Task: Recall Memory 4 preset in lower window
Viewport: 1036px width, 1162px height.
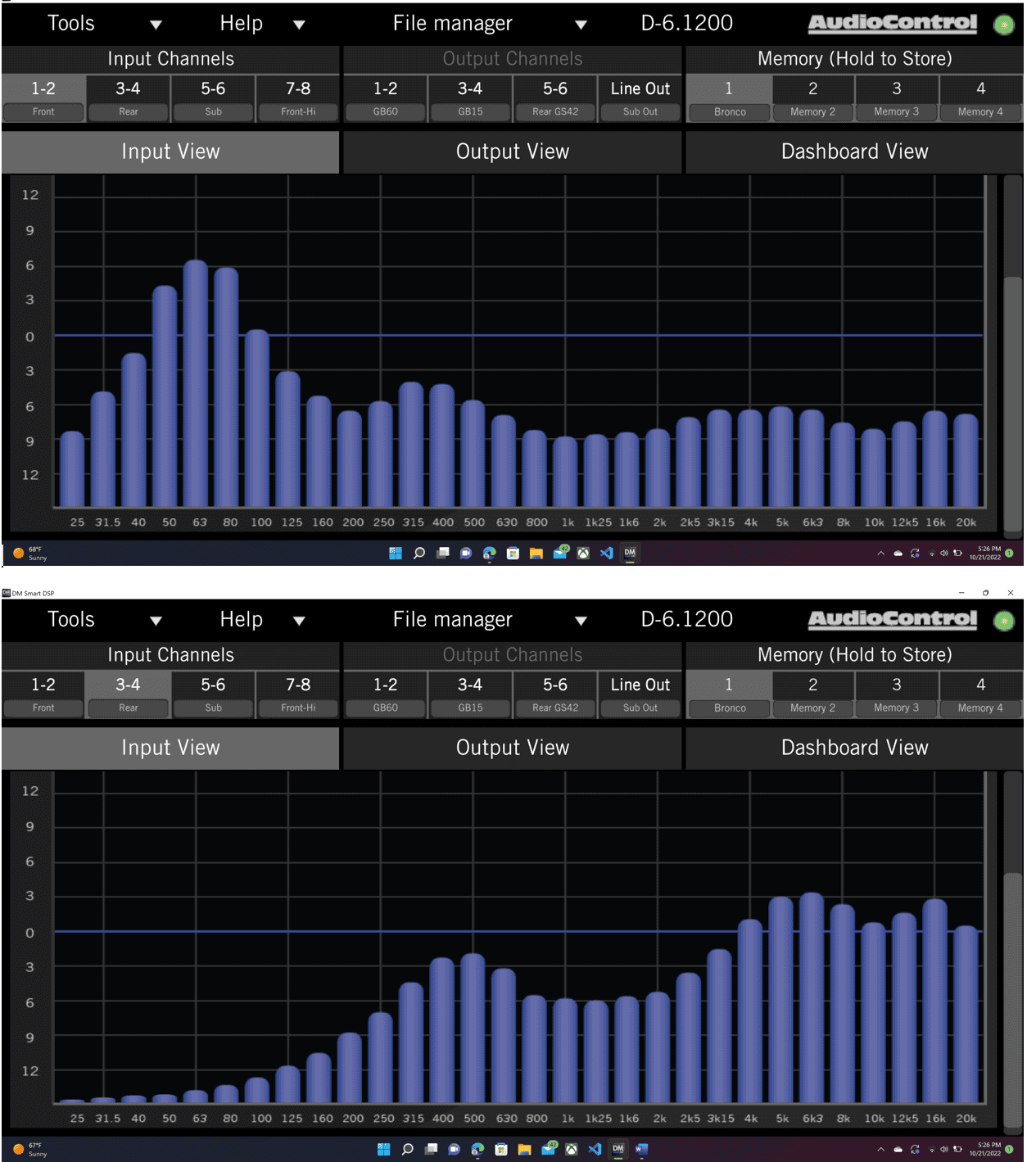Action: coord(981,694)
